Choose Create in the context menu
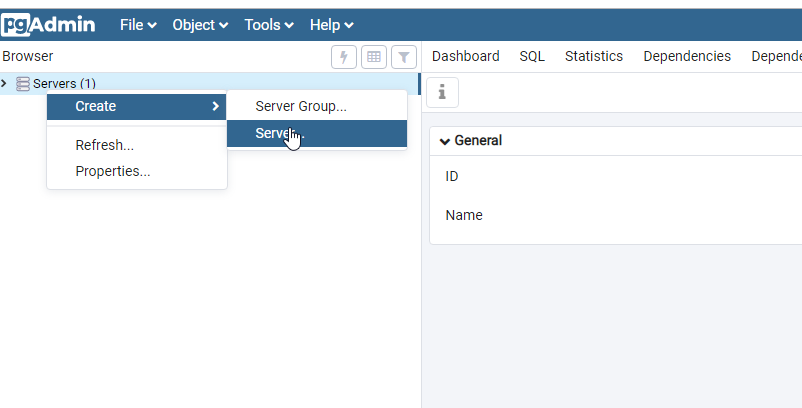The image size is (802, 408). [x=137, y=106]
